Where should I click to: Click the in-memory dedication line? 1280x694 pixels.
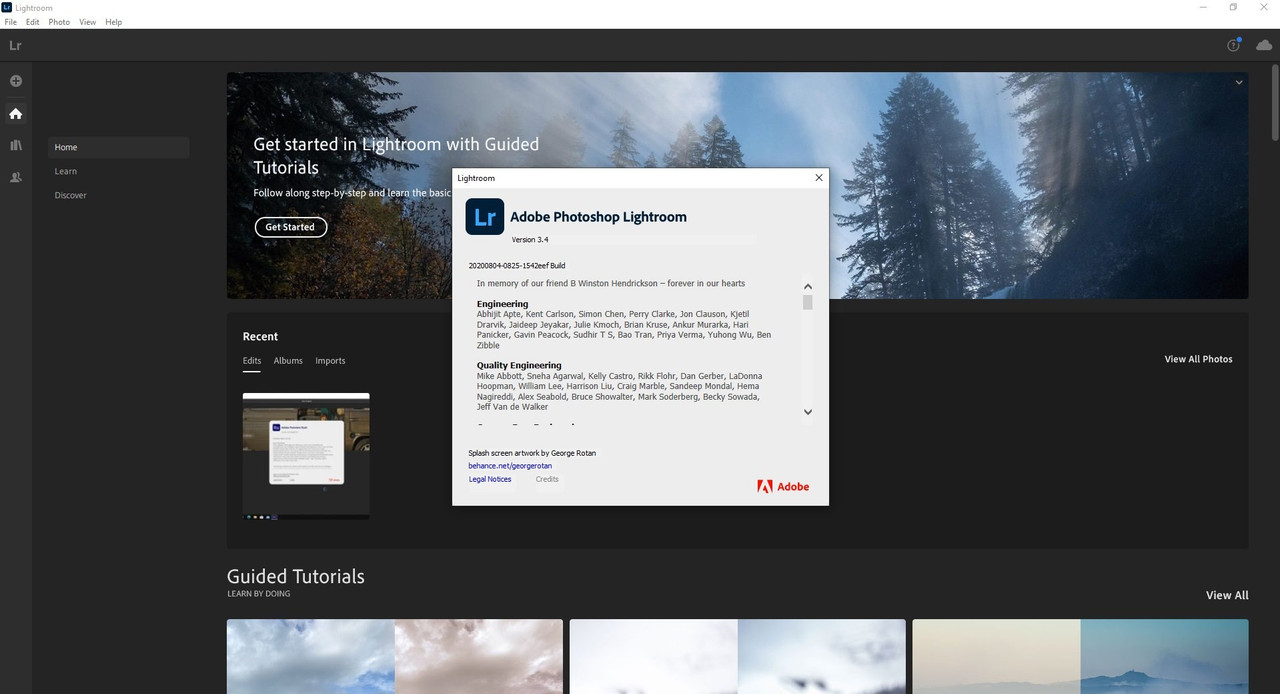(x=611, y=284)
